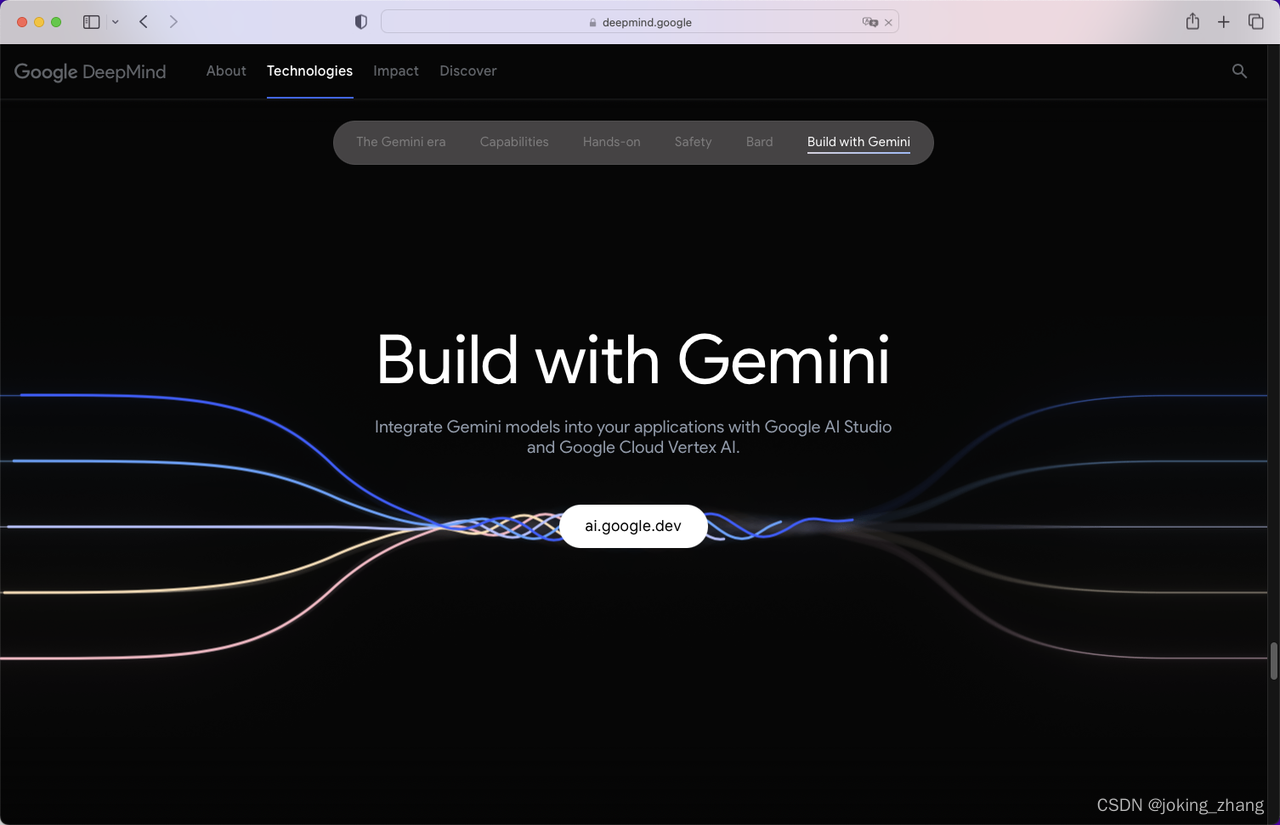Go forward with the forward arrow

173,22
